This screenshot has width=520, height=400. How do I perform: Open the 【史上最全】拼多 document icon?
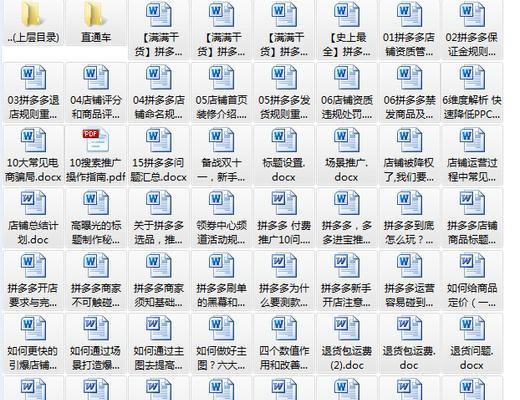(346, 15)
